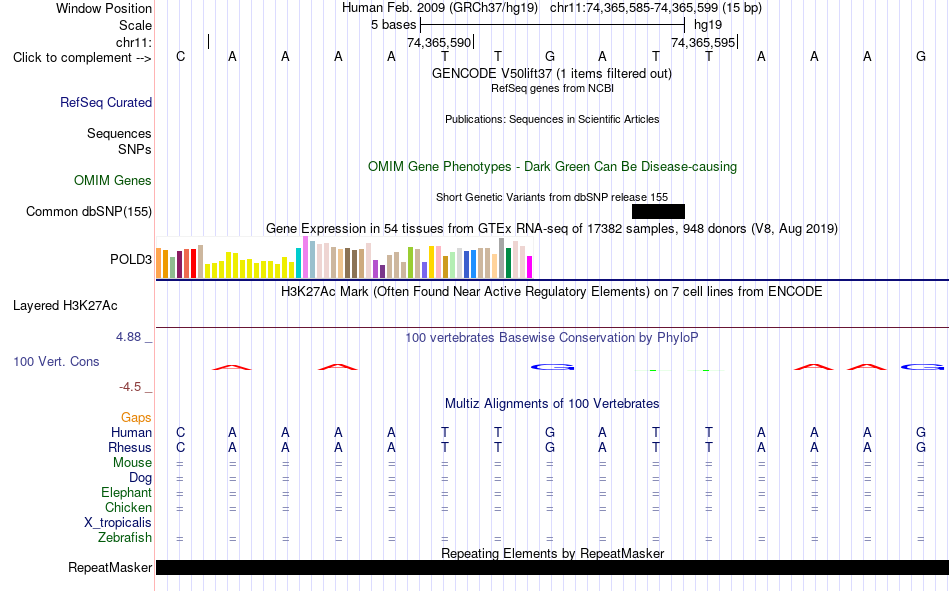
Task: Click the 4.88 PhyloP upper scale value
Action: tap(129, 337)
